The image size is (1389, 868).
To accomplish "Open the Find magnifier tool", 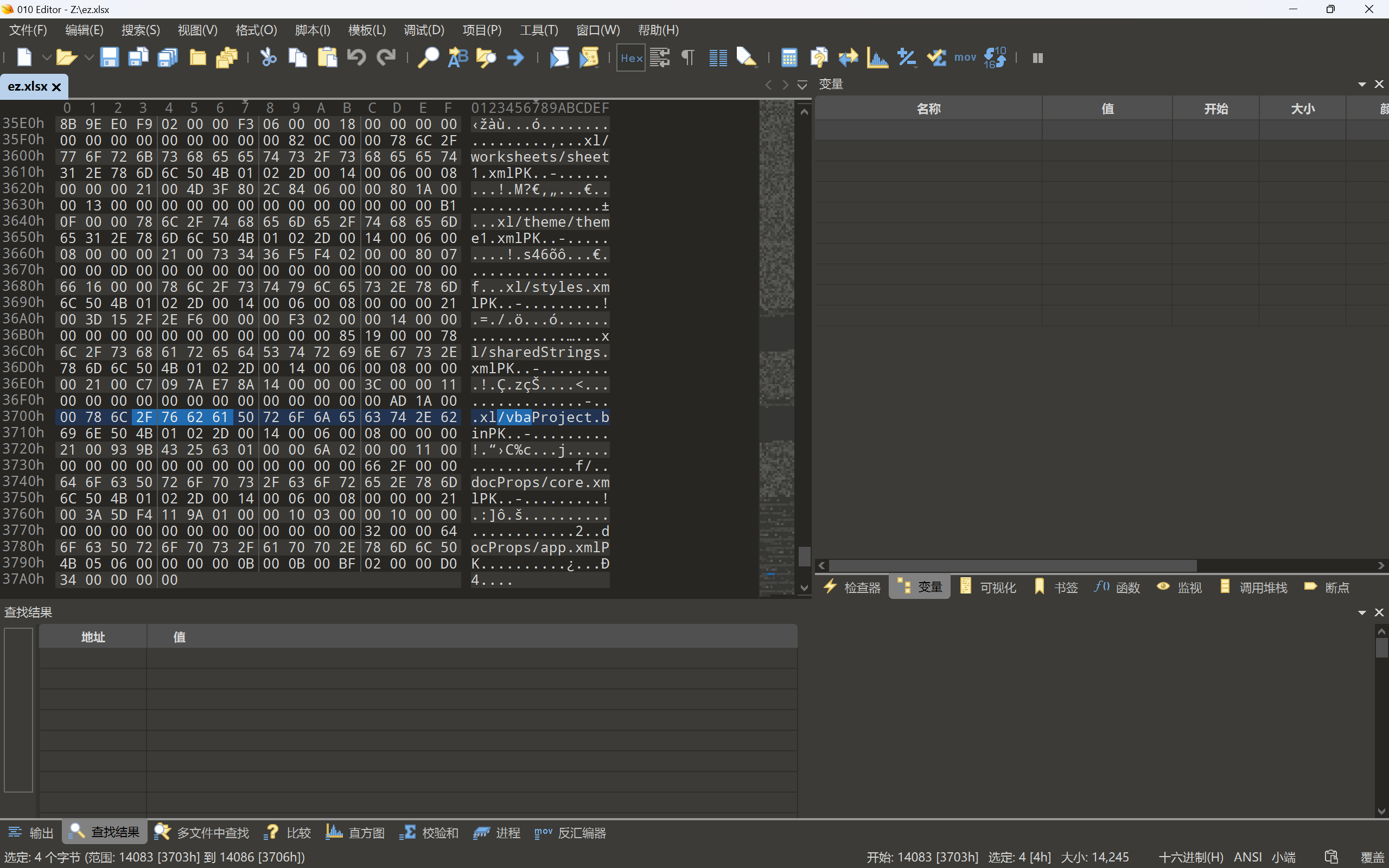I will pyautogui.click(x=428, y=58).
